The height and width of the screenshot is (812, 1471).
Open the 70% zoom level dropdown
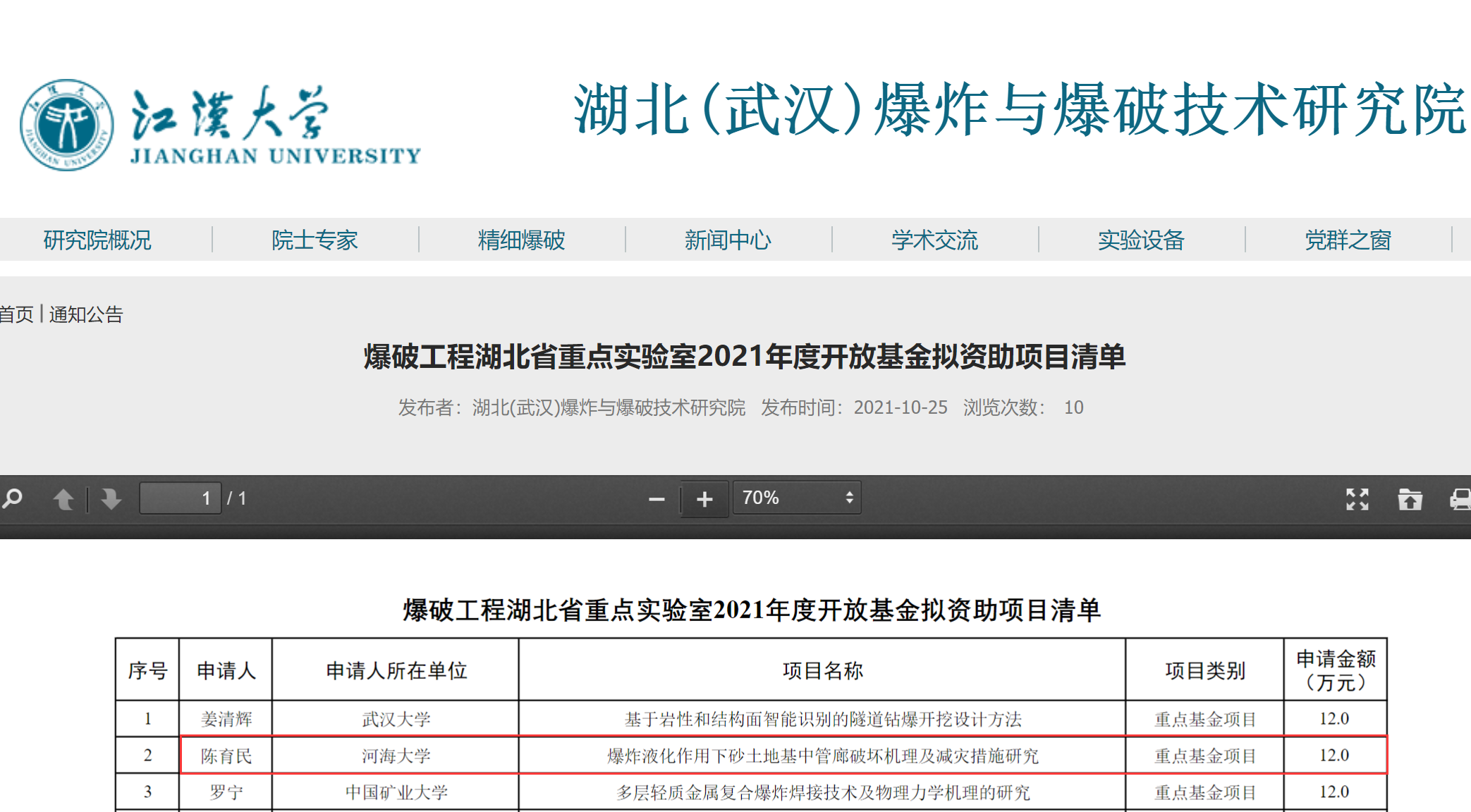pos(797,498)
